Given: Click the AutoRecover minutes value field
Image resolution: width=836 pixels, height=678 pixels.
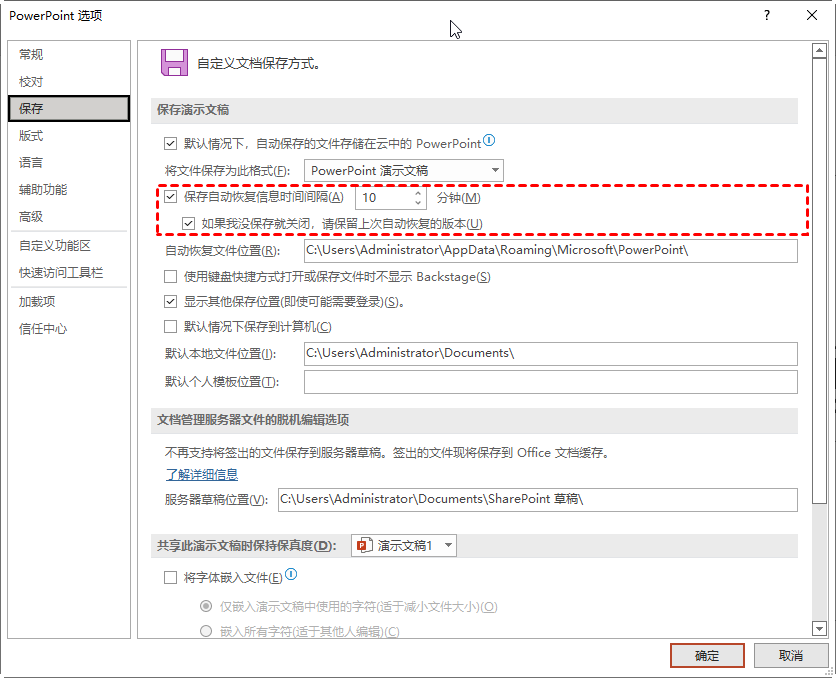Looking at the screenshot, I should point(384,198).
